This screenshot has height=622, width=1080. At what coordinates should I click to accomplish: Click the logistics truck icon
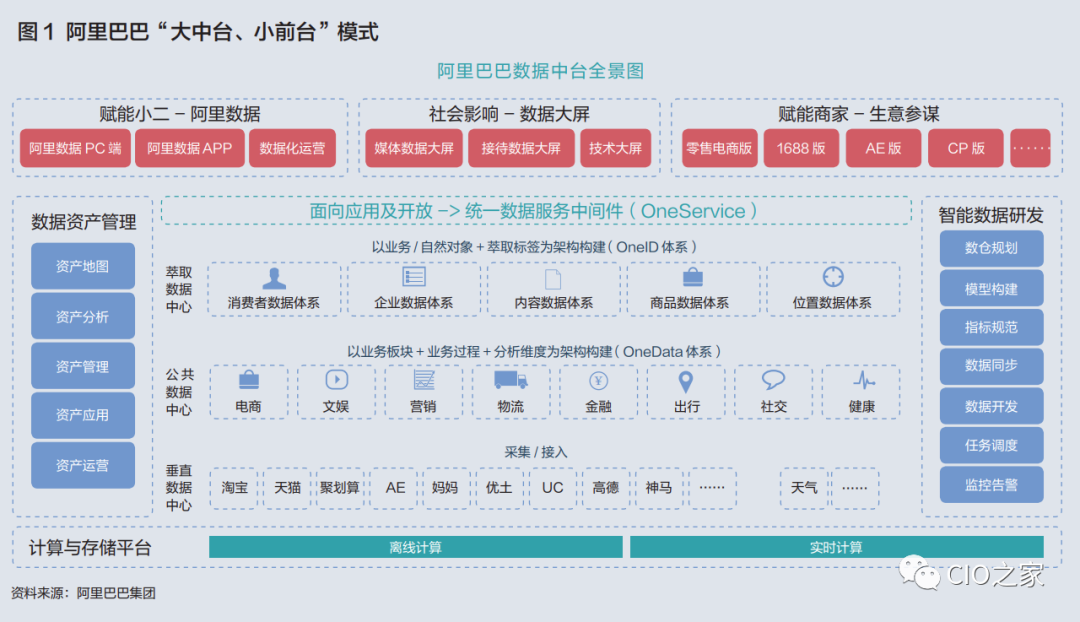(510, 380)
